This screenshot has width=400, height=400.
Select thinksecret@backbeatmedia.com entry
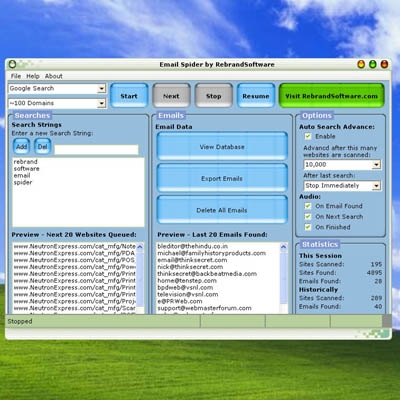pyautogui.click(x=207, y=274)
